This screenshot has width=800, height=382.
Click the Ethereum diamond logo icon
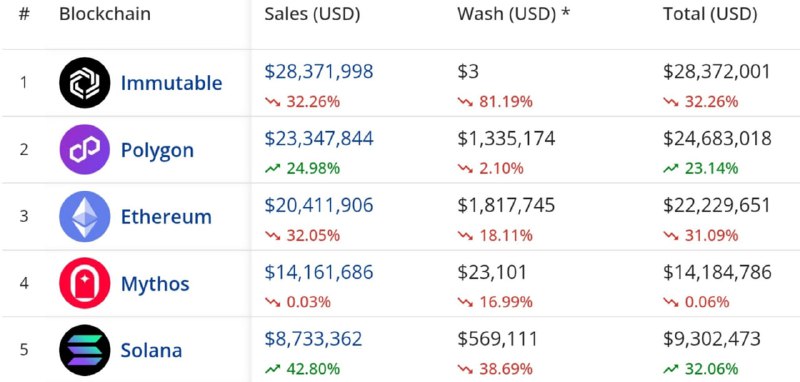point(85,216)
